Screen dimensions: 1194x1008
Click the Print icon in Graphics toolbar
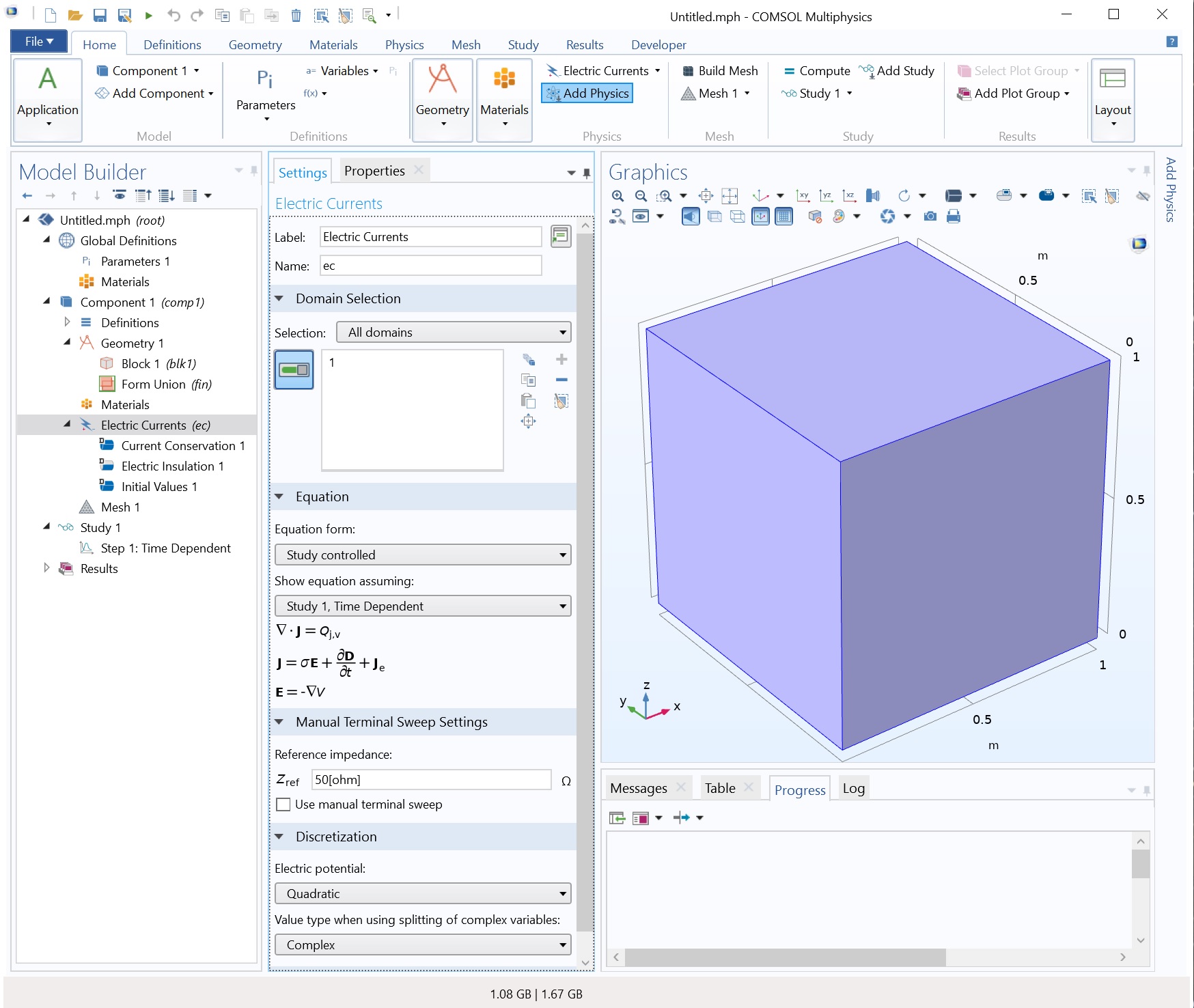tap(954, 216)
